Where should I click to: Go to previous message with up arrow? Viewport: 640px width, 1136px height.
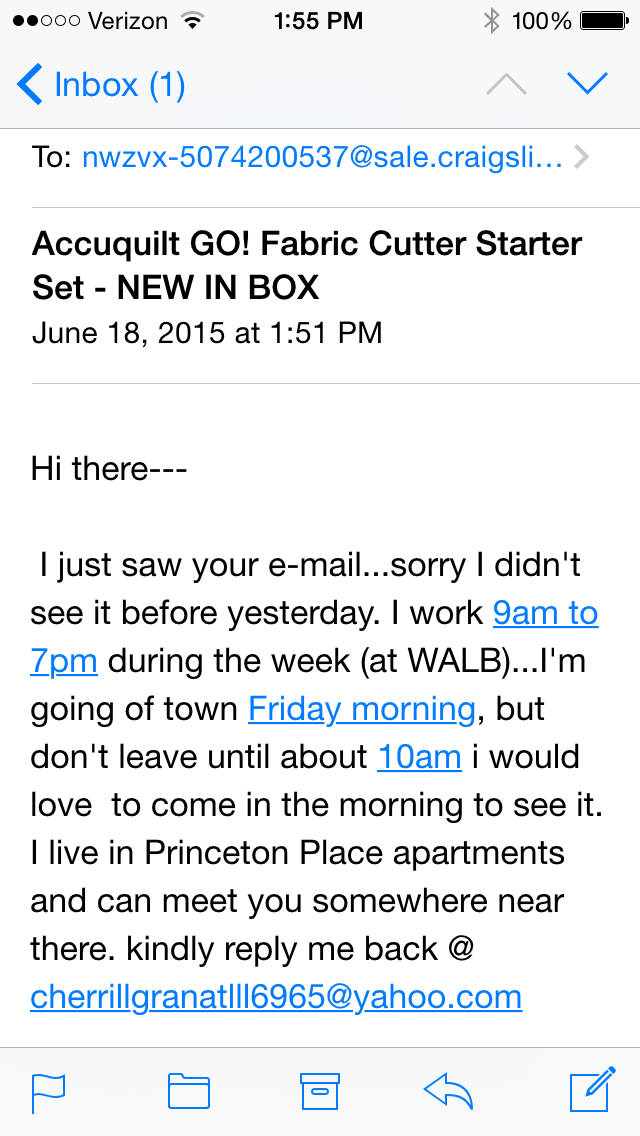coord(506,85)
